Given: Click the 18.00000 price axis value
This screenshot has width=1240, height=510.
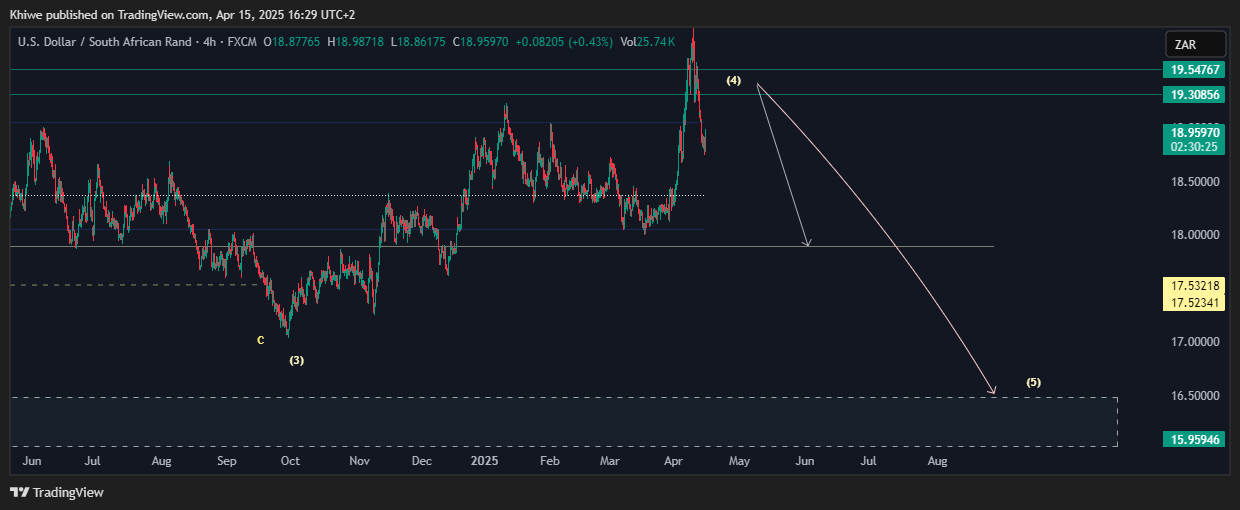Looking at the screenshot, I should pos(1195,235).
